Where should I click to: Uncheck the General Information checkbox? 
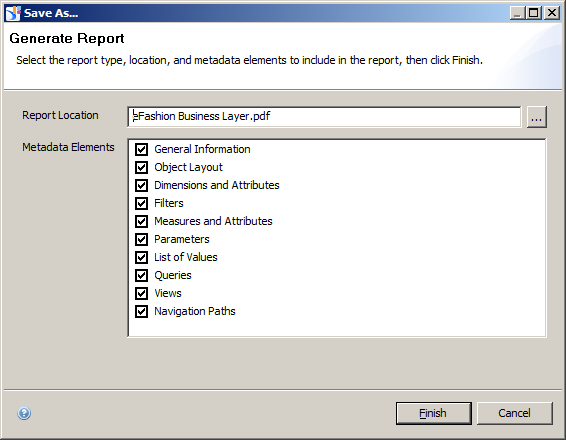click(141, 149)
